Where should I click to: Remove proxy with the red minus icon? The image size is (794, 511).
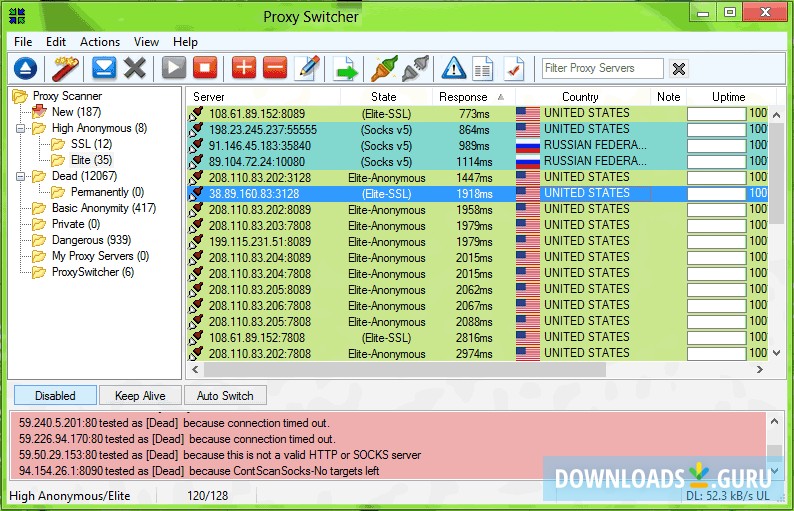(x=275, y=68)
